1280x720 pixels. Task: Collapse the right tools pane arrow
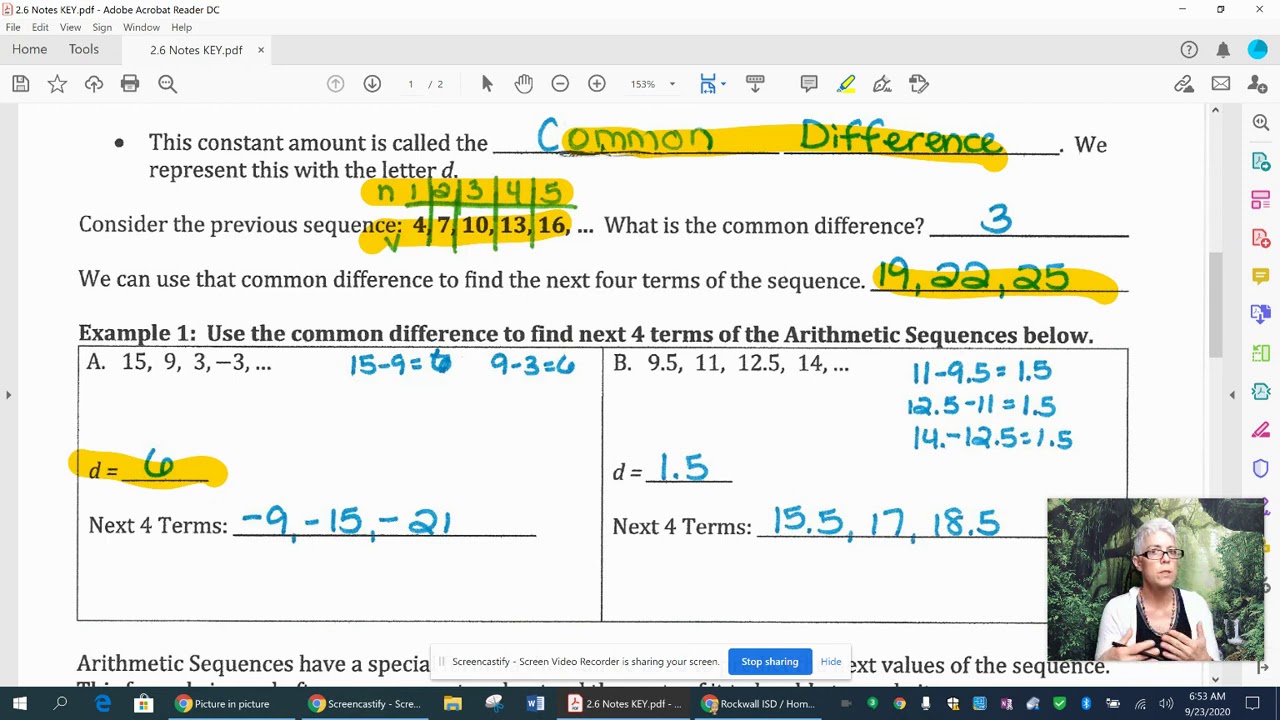(1232, 395)
